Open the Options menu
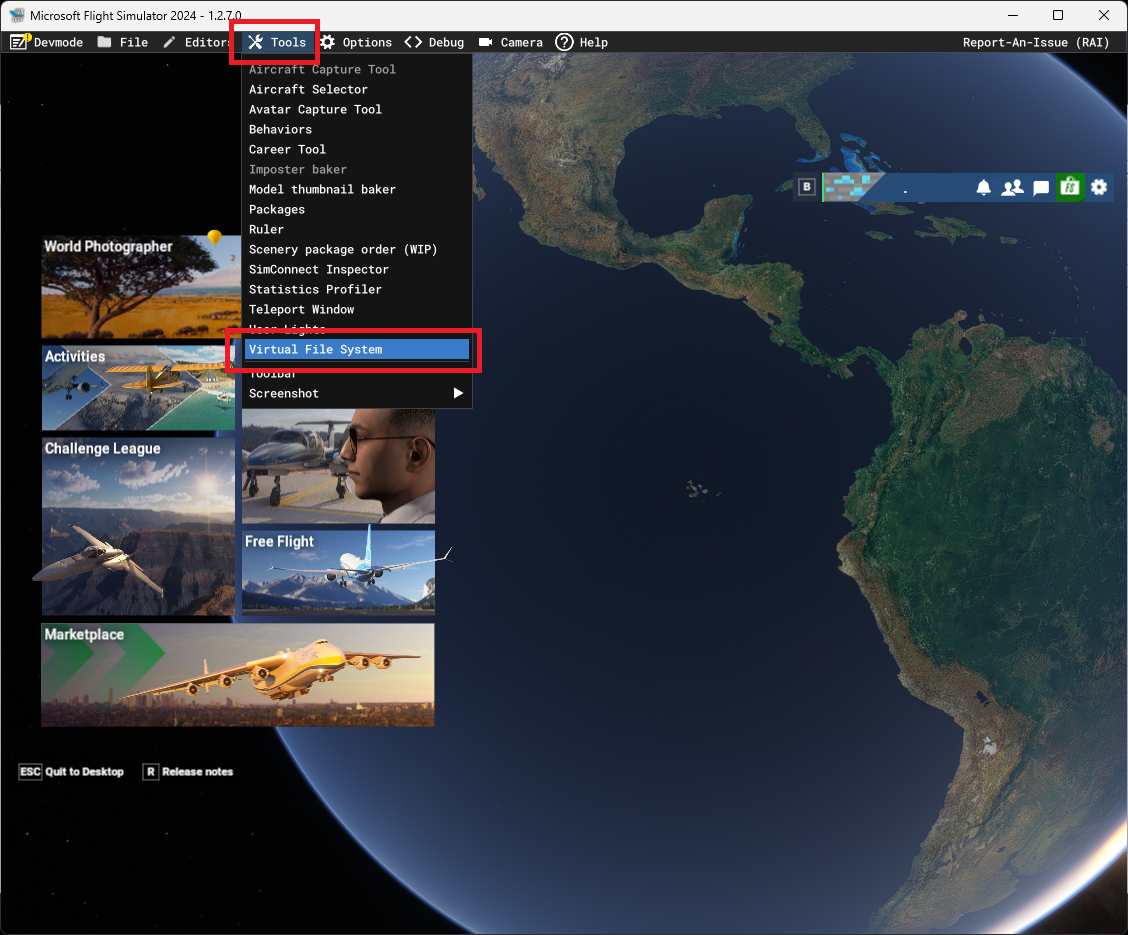Screen dimensions: 1128x935 (356, 42)
